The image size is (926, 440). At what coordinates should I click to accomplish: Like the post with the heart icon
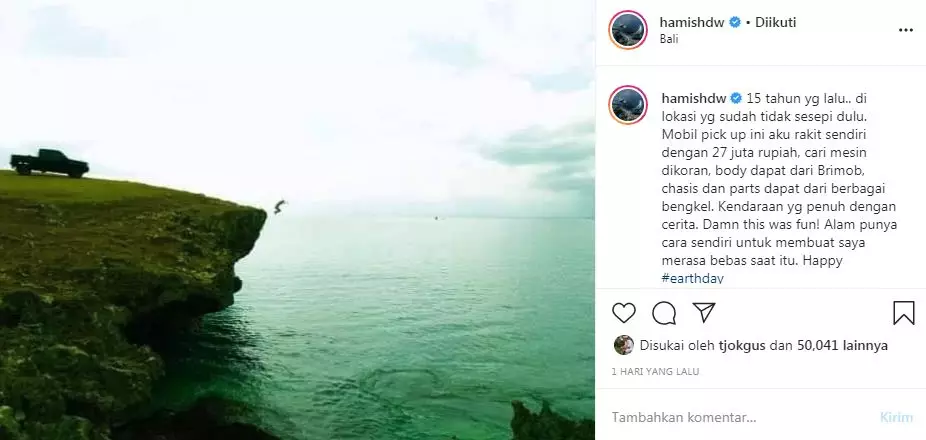[x=624, y=312]
